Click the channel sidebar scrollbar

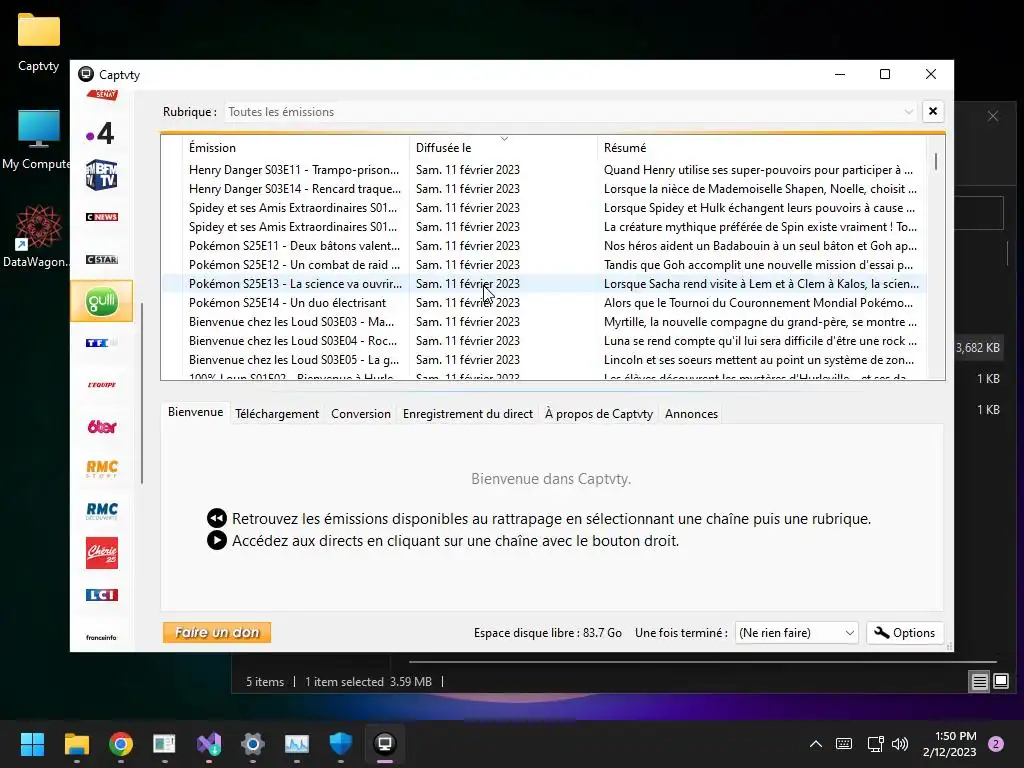click(142, 393)
